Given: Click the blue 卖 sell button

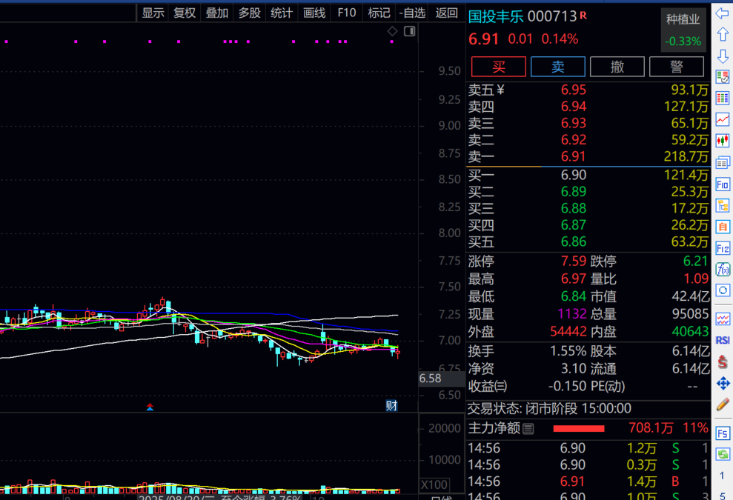Looking at the screenshot, I should (x=558, y=66).
